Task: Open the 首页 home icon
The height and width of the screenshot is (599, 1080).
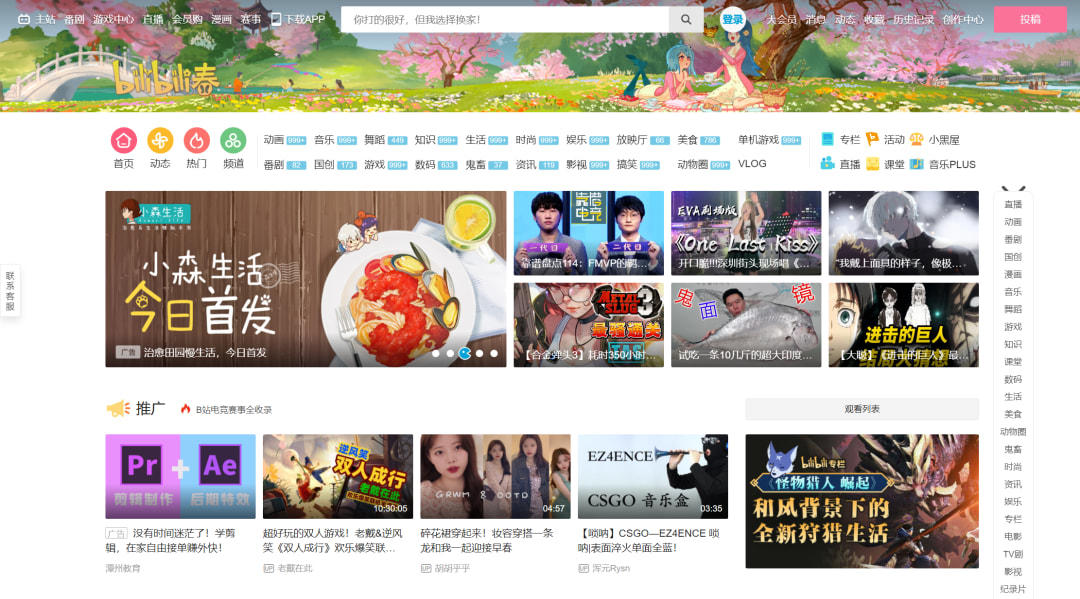Action: tap(123, 140)
